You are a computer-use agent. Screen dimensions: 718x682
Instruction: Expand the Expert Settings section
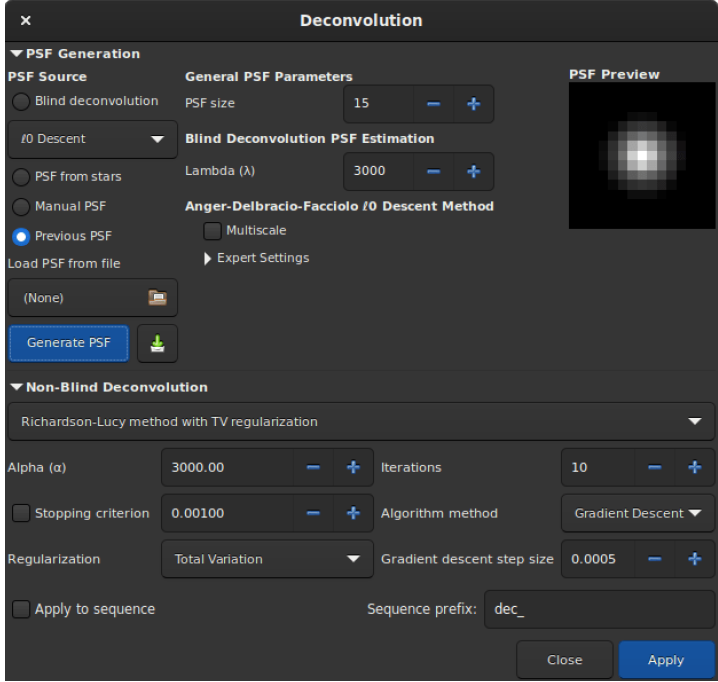208,258
